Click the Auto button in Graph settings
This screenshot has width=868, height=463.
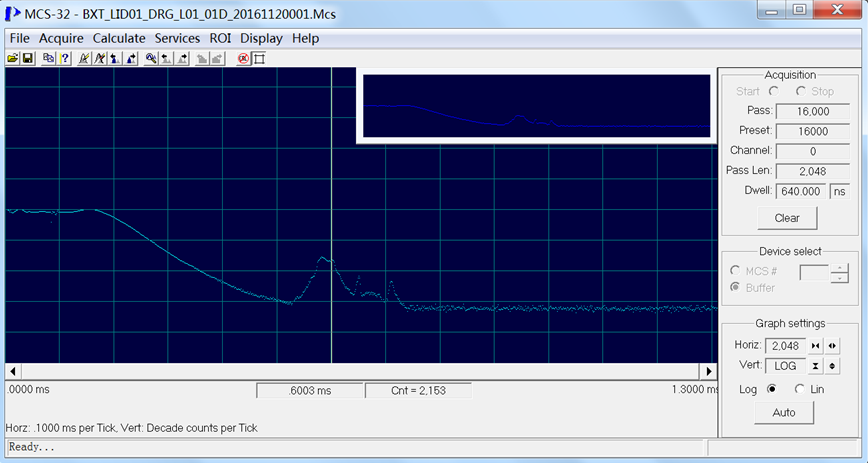[784, 413]
